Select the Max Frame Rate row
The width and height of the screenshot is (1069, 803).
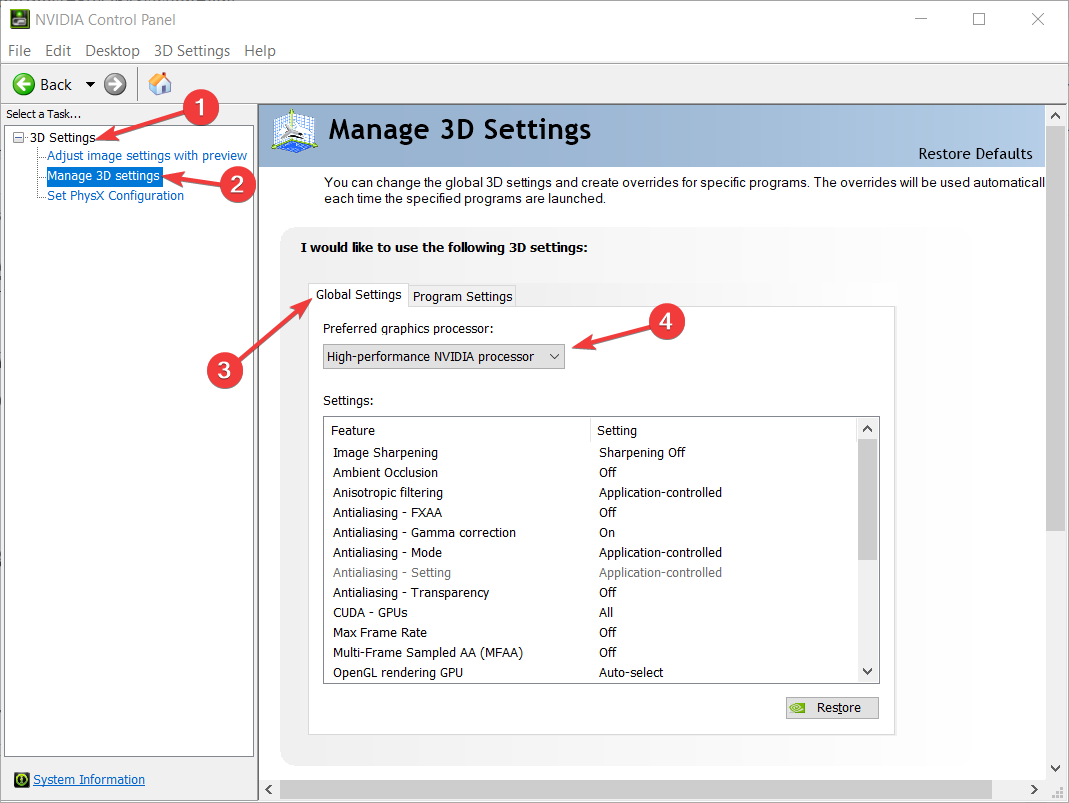coord(590,633)
